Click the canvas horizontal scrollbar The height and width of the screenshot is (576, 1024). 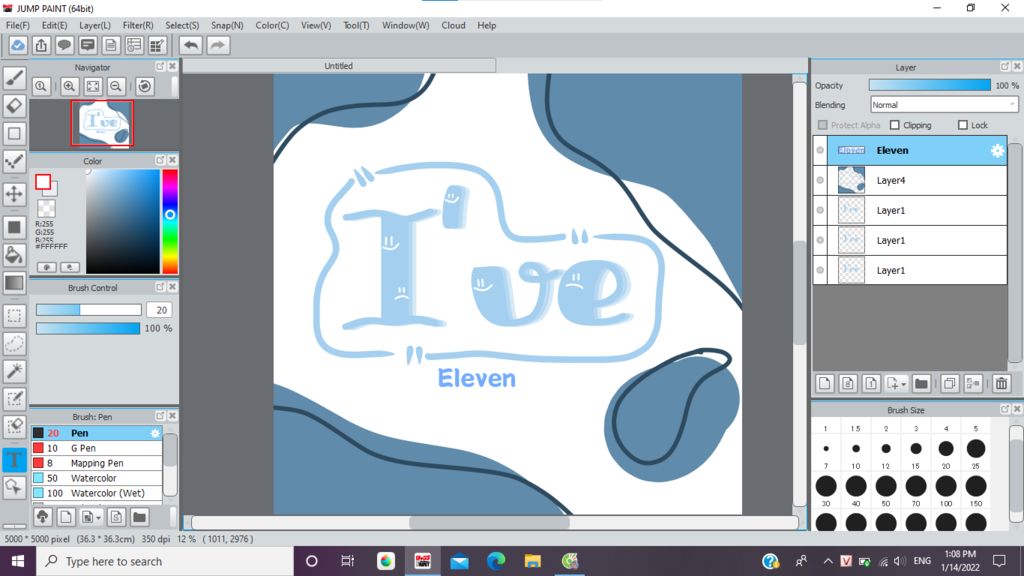pos(489,522)
